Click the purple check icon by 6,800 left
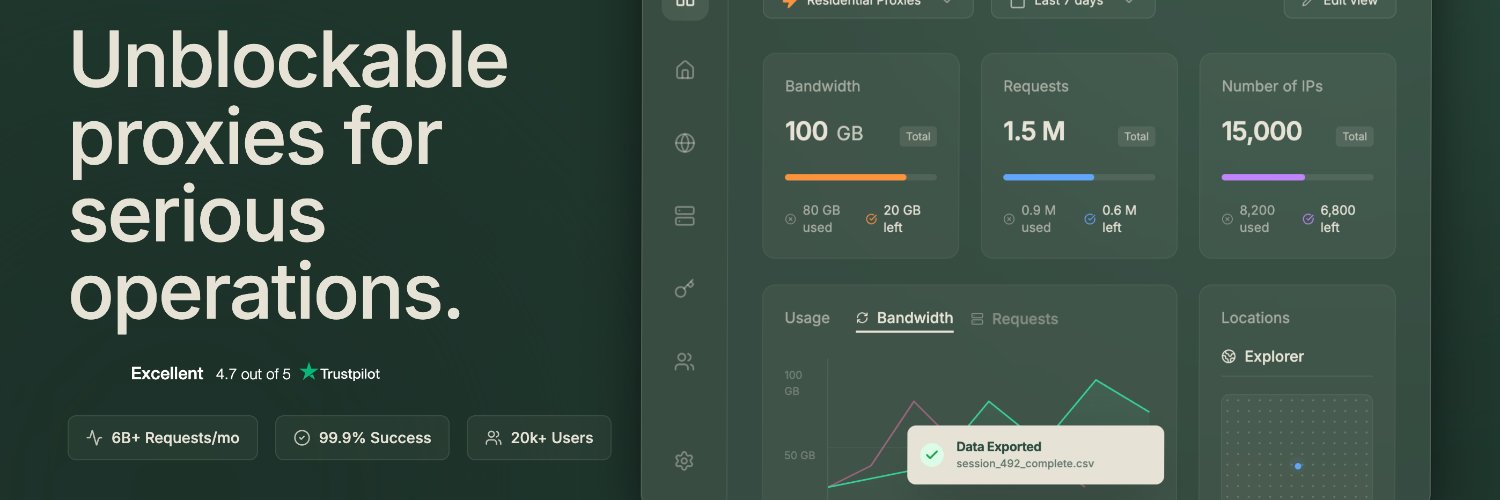 [1308, 218]
